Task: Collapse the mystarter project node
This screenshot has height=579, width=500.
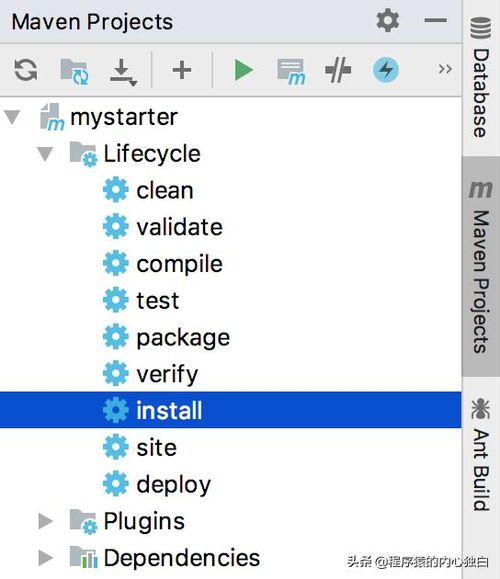Action: [x=12, y=117]
